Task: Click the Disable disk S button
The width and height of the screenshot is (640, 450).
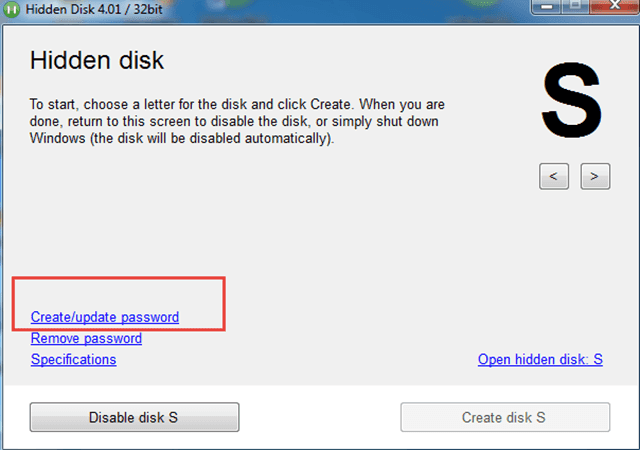Action: [x=134, y=417]
